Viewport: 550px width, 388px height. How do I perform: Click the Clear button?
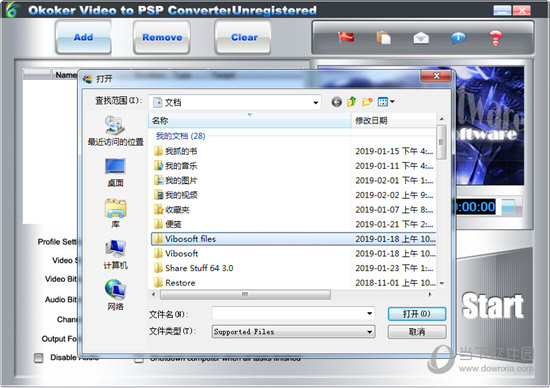pos(244,37)
